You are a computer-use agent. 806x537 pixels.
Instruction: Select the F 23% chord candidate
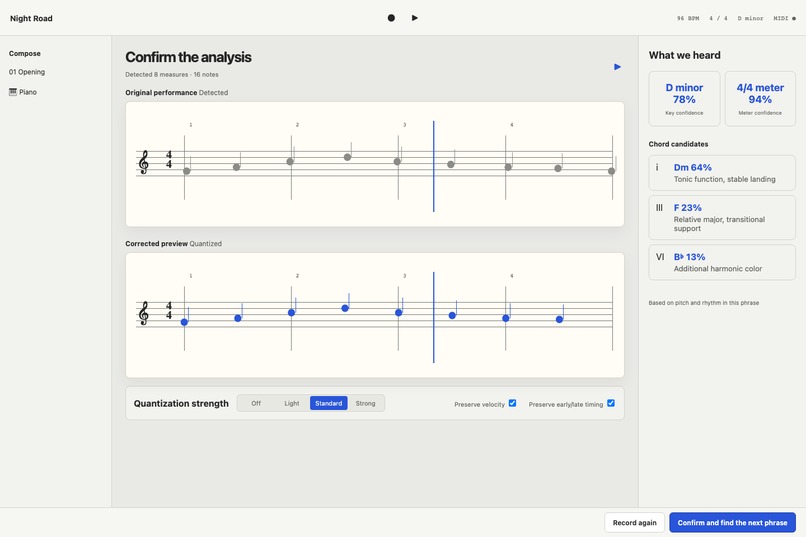pos(722,218)
